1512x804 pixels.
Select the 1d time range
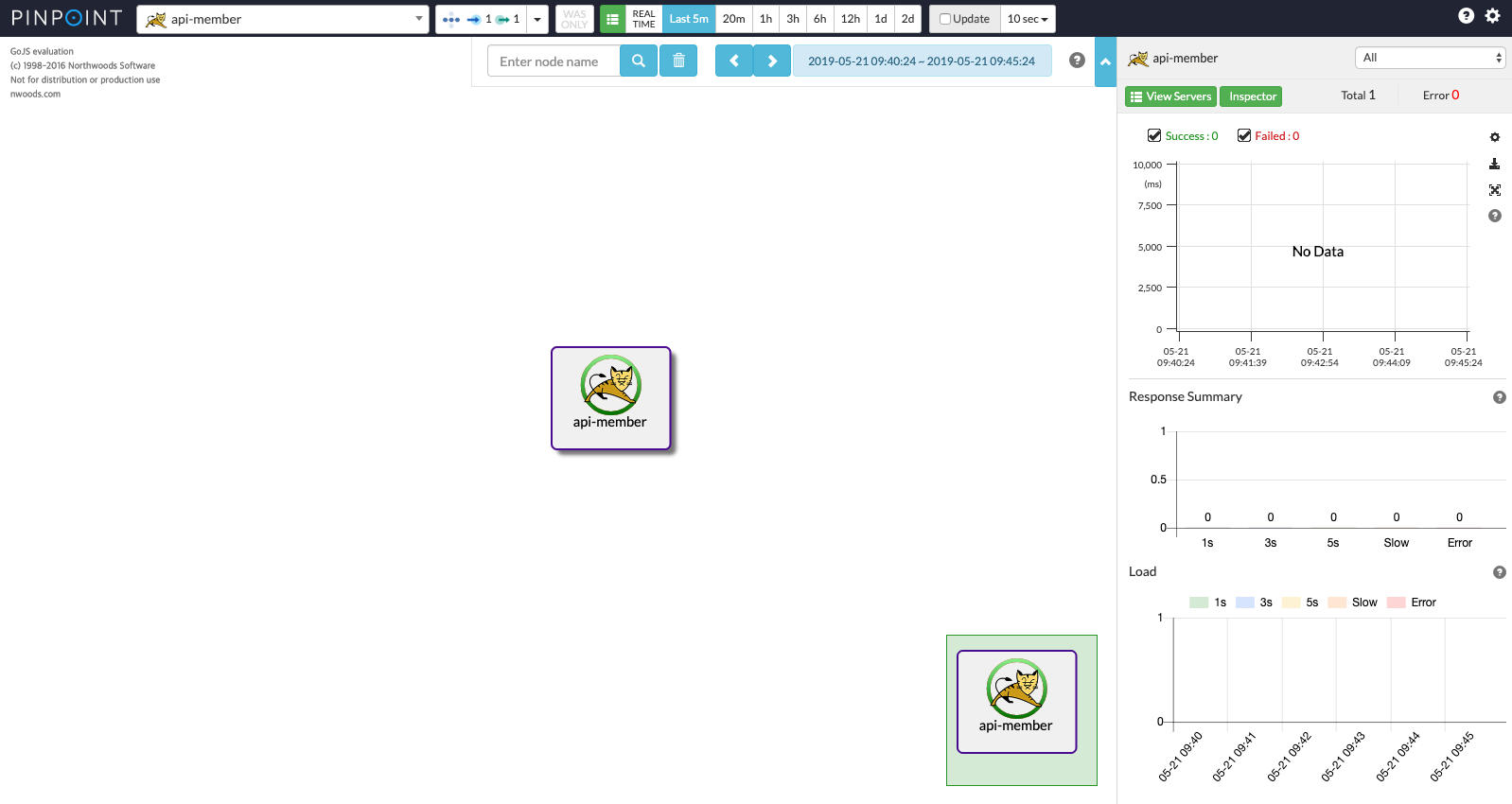coord(881,19)
